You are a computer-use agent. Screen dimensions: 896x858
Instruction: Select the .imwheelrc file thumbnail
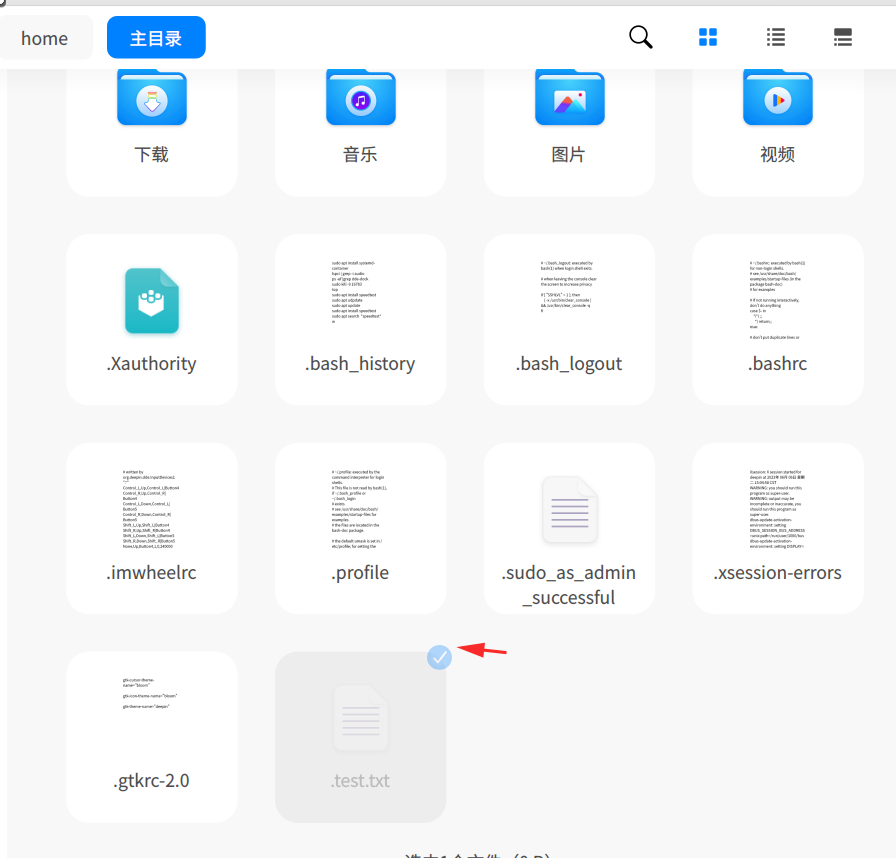[151, 510]
